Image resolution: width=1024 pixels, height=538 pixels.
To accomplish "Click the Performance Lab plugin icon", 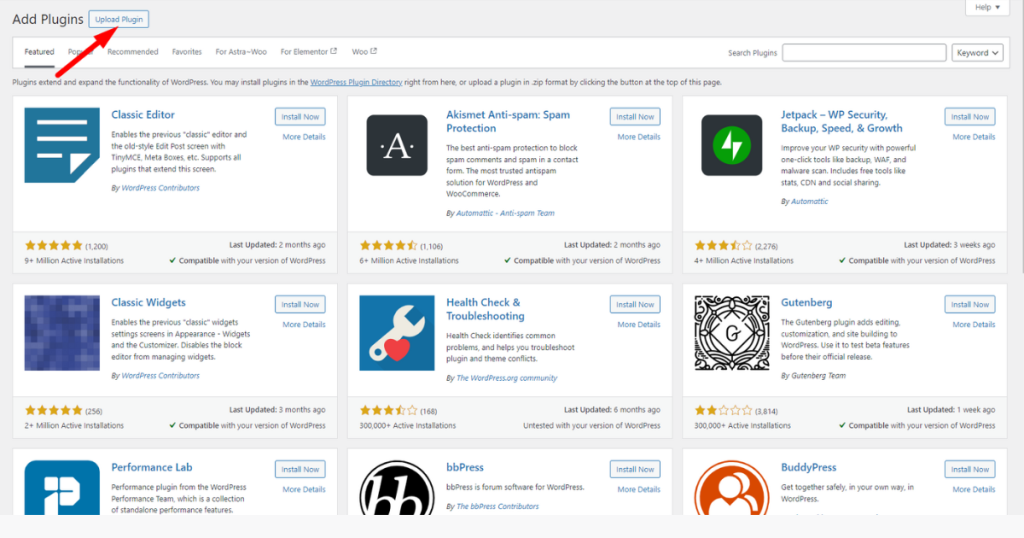I will pos(62,488).
